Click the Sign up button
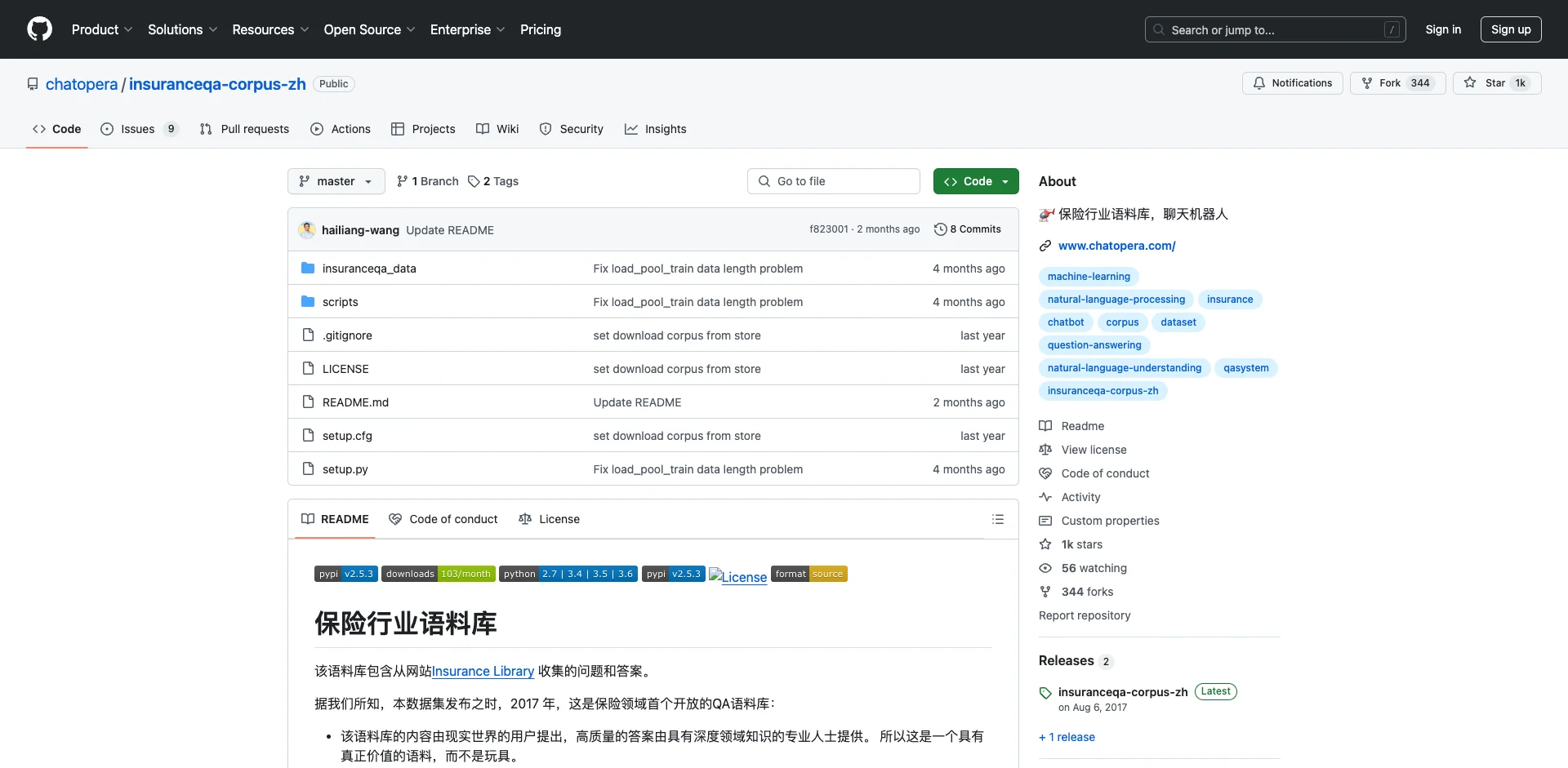The width and height of the screenshot is (1568, 768). point(1511,29)
